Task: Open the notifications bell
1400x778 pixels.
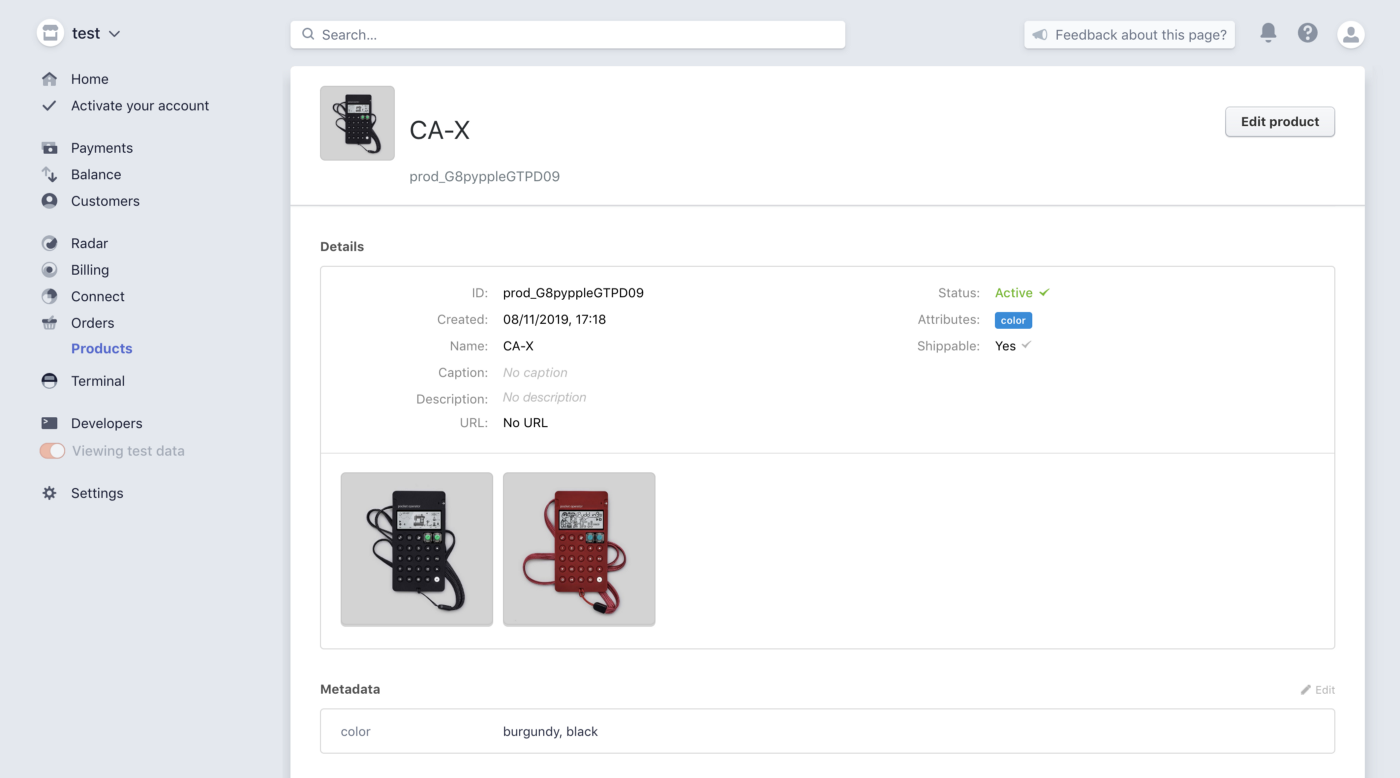Action: pyautogui.click(x=1268, y=33)
